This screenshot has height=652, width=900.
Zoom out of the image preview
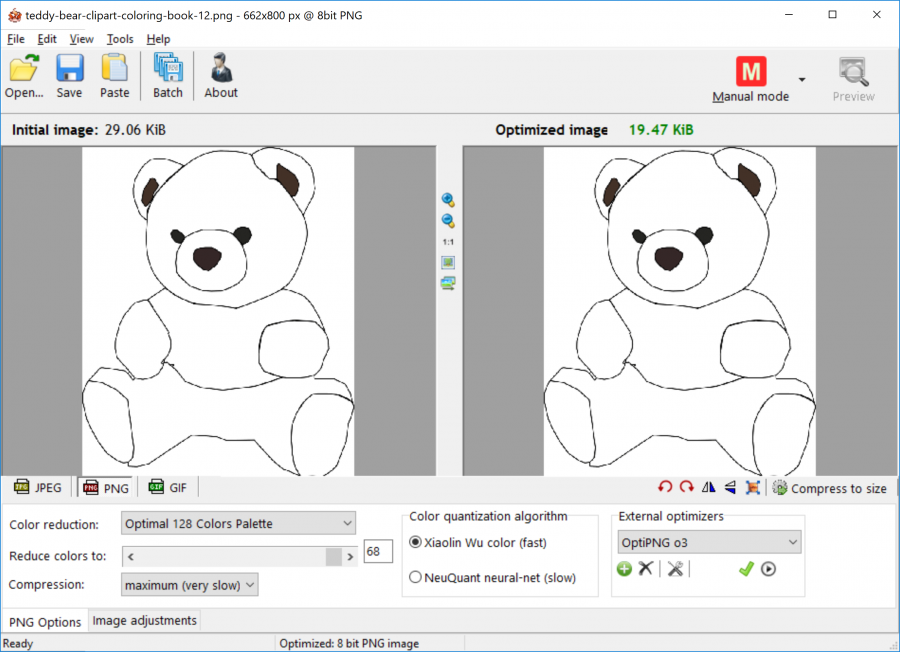[x=448, y=220]
